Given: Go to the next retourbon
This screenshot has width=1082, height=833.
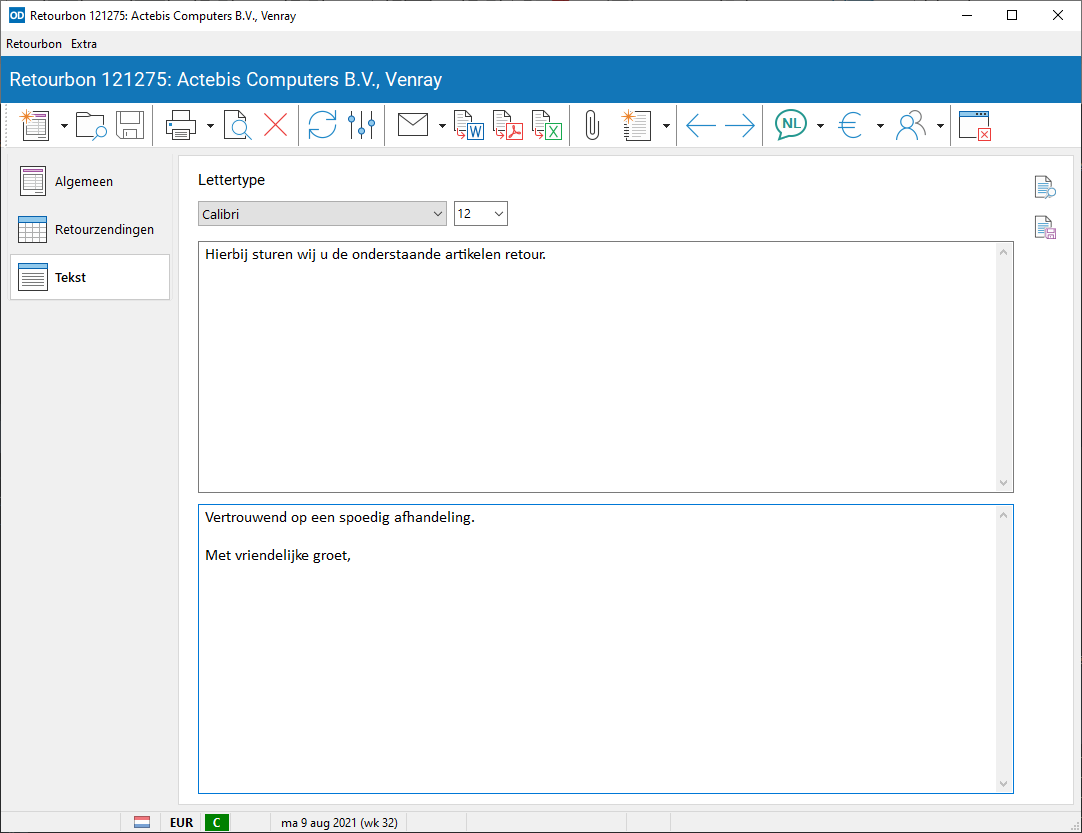Looking at the screenshot, I should tap(740, 126).
